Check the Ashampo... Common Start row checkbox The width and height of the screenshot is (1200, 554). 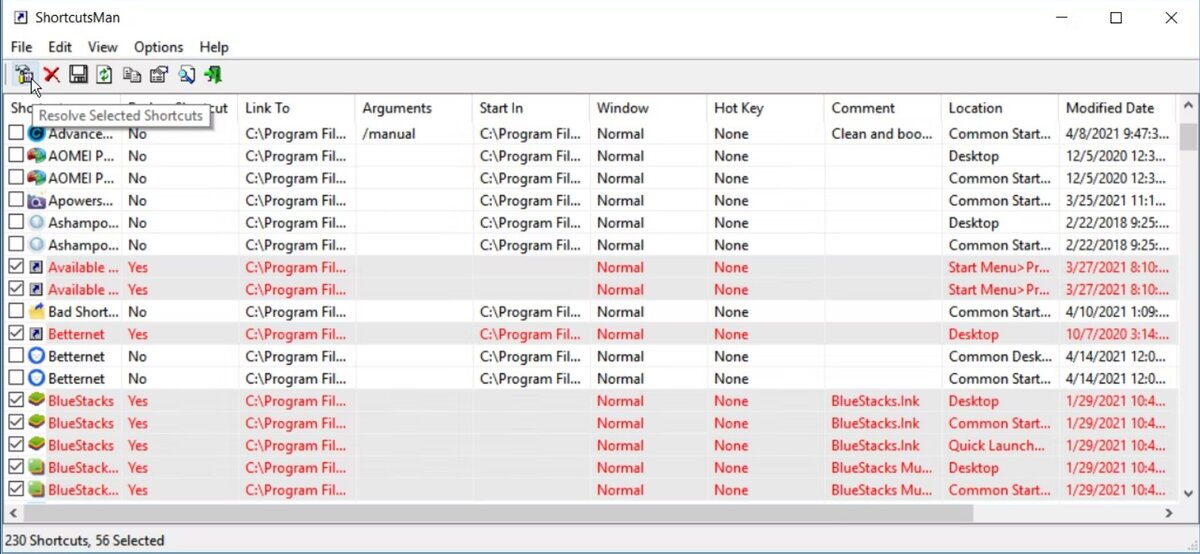(x=16, y=245)
